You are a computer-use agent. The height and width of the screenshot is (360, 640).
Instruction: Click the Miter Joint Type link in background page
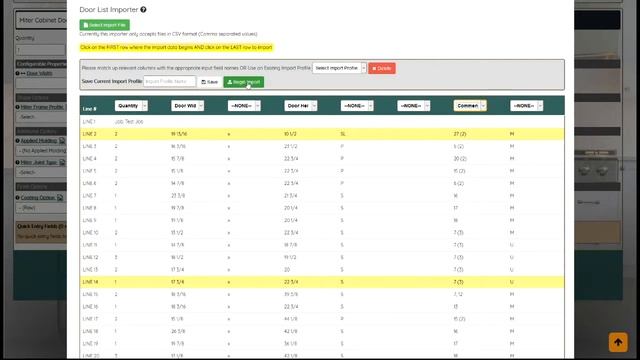(39, 162)
